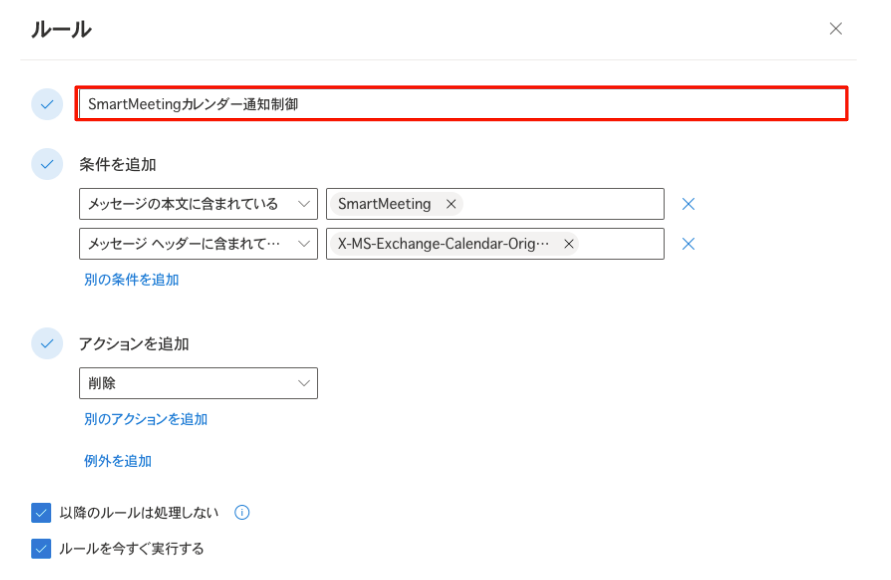Close the ルール dialog with the X

(x=835, y=29)
